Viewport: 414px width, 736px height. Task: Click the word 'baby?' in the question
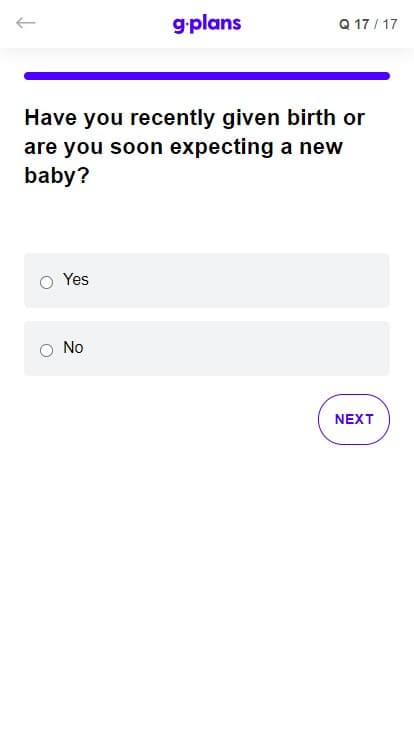tap(56, 176)
